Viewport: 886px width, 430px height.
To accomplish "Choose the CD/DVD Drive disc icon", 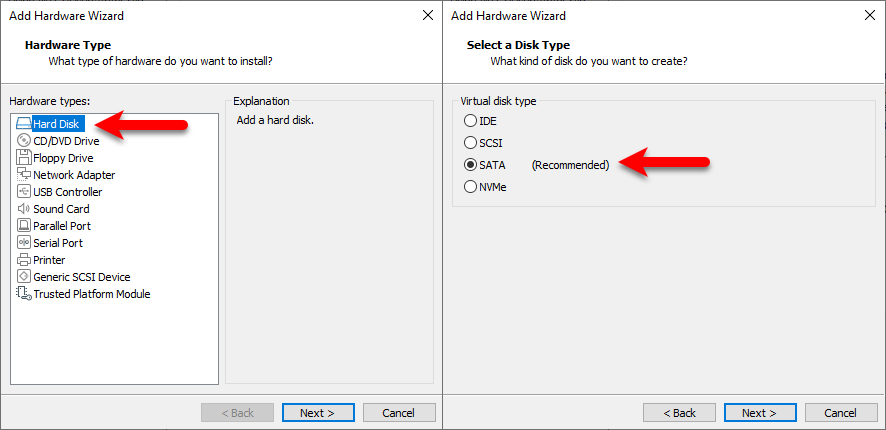I will coord(24,141).
